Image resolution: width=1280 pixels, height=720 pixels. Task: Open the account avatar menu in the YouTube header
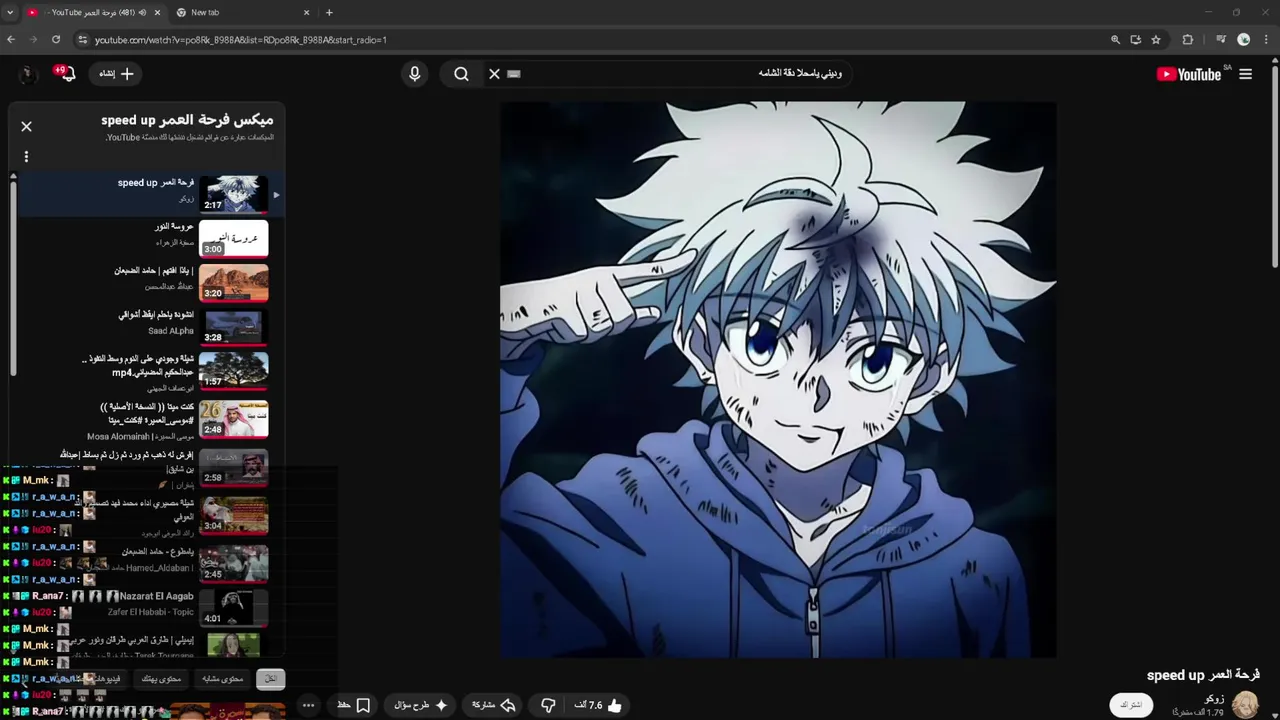[x=28, y=74]
